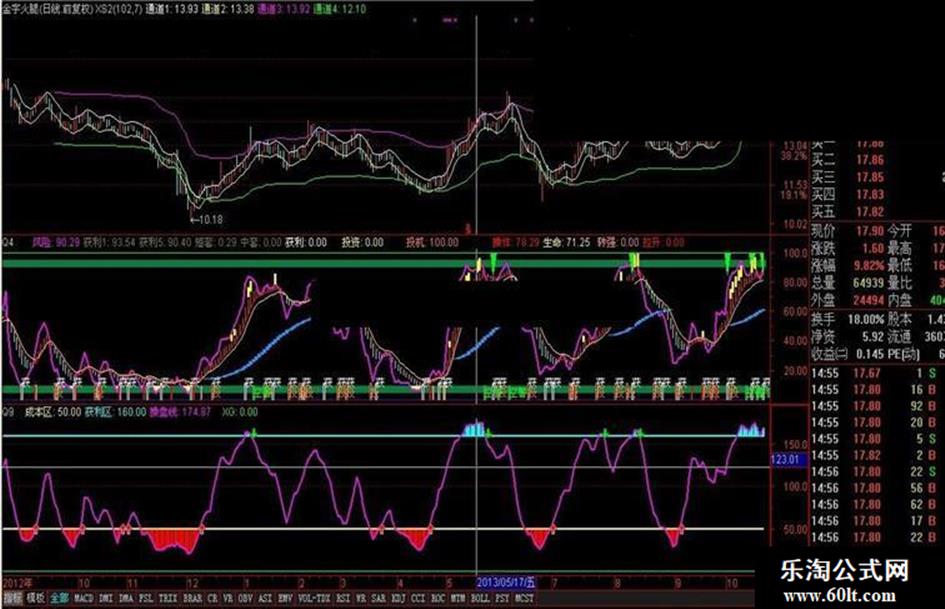Select the MTM indicator tab
Image resolution: width=945 pixels, height=609 pixels.
[x=458, y=598]
